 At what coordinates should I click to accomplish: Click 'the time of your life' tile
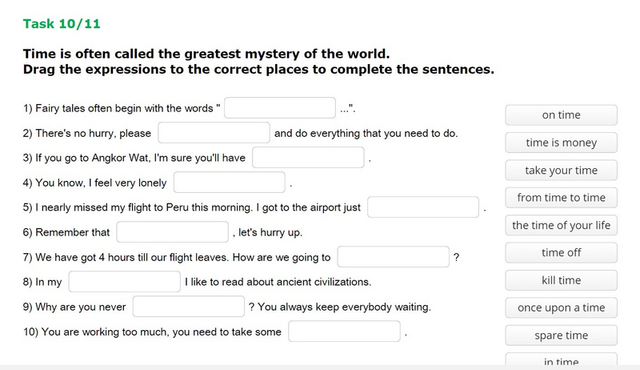[x=561, y=225]
